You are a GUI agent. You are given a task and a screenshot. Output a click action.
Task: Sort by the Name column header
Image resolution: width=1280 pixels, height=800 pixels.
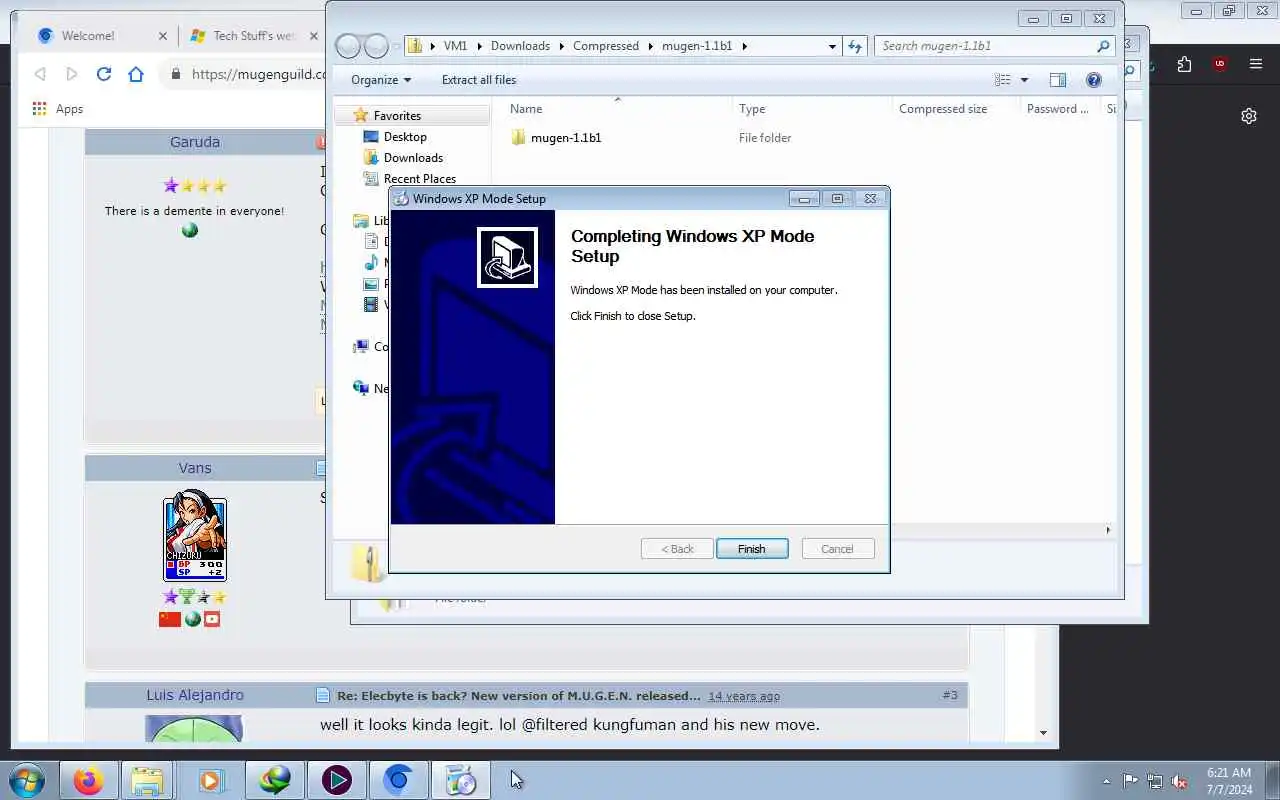(526, 109)
